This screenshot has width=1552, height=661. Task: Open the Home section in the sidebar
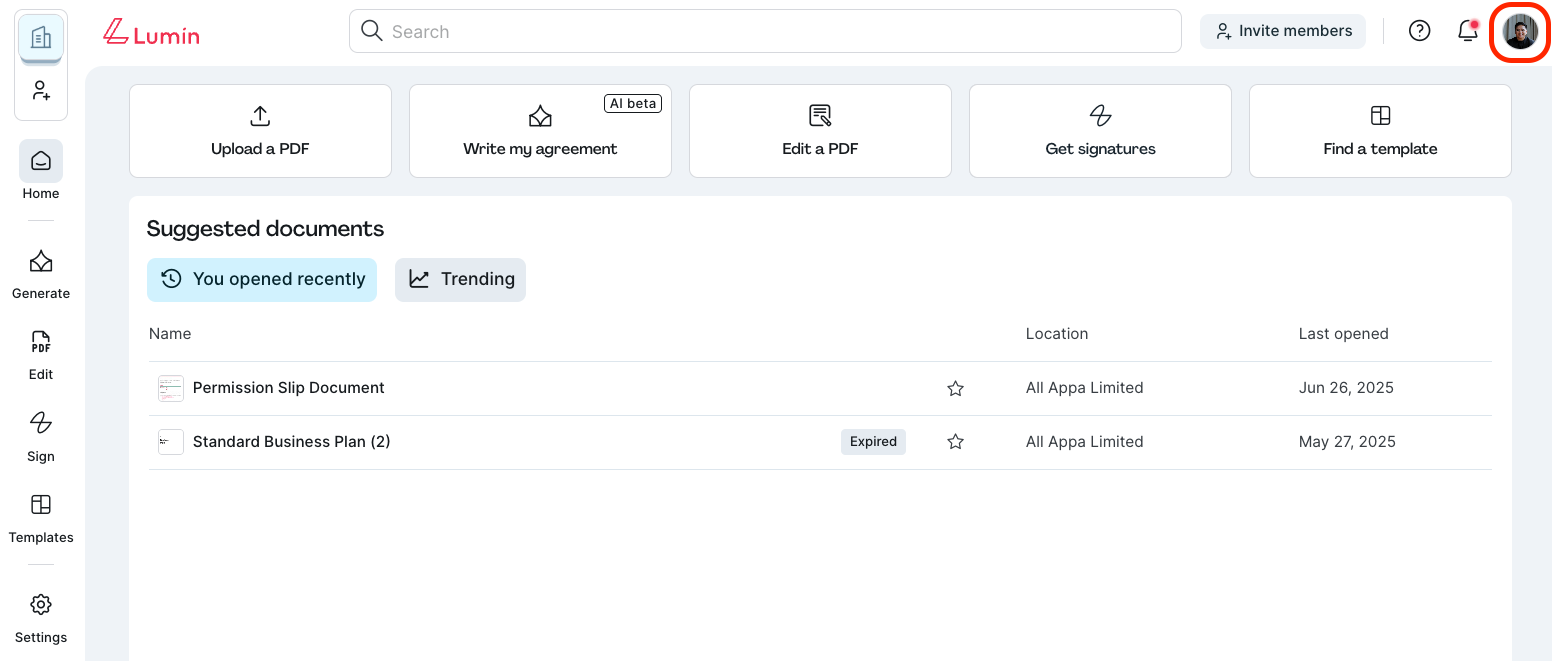(x=40, y=170)
